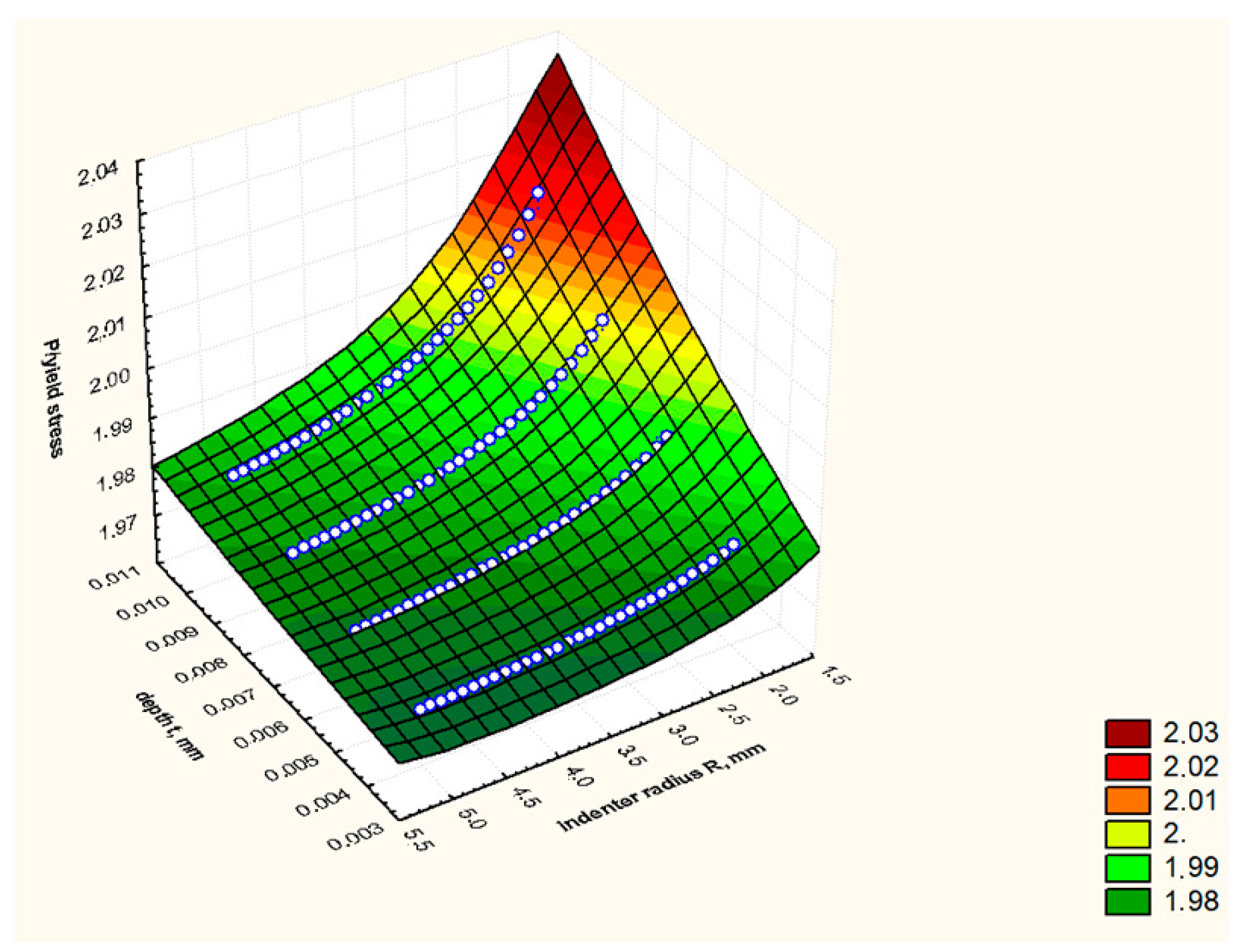Viewport: 1245px width, 952px height.
Task: Click the 'depth t, mm' axis title
Action: tap(169, 726)
